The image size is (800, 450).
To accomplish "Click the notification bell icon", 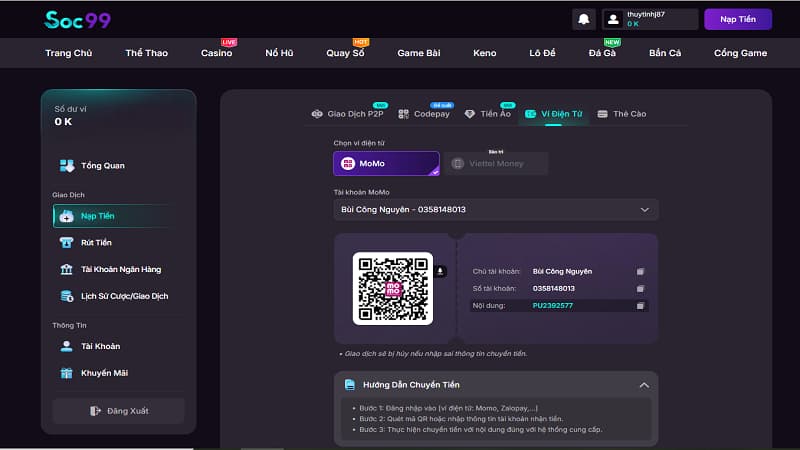I will click(x=583, y=19).
